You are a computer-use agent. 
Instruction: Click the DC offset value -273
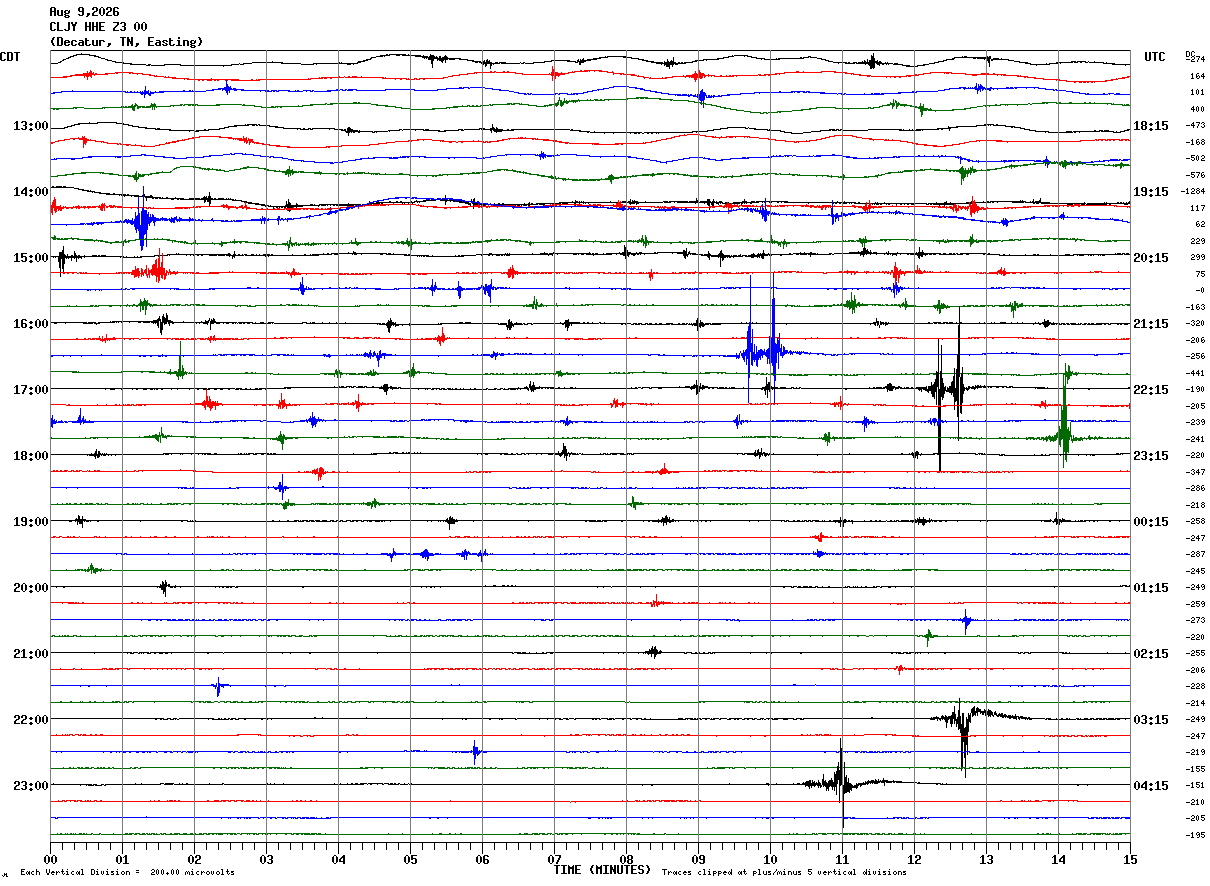1196,621
